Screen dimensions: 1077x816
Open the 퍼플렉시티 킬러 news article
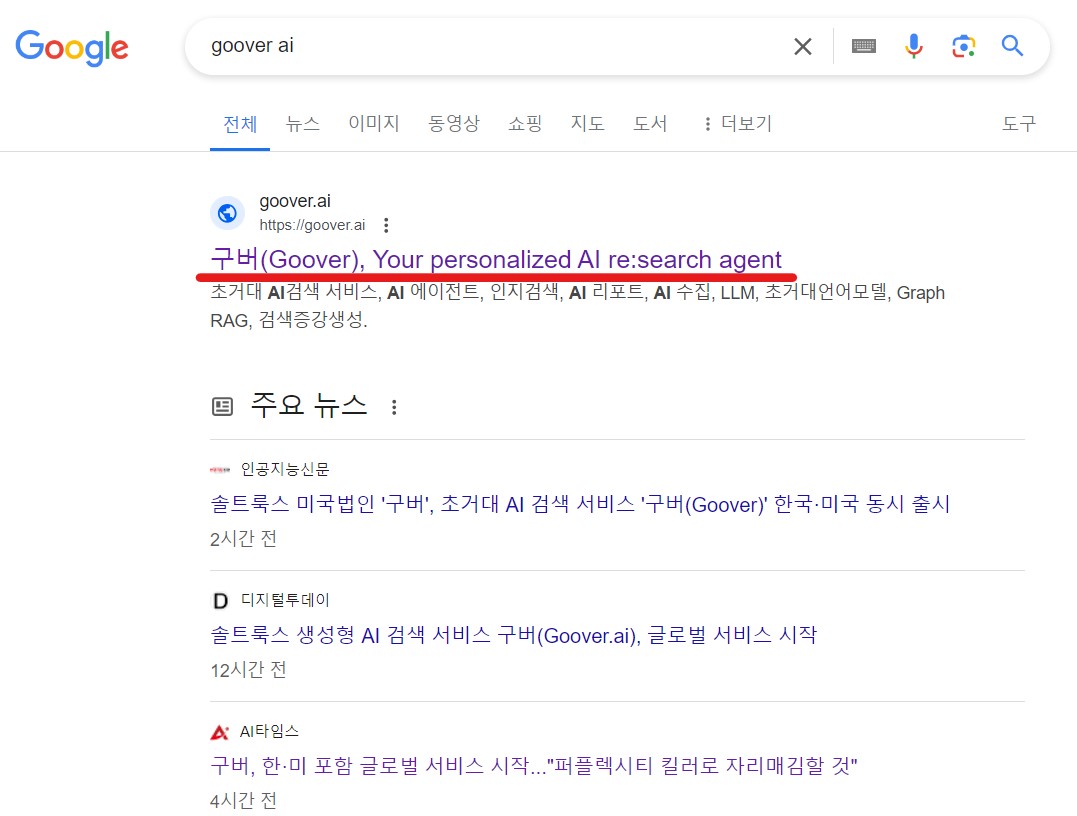coord(534,766)
